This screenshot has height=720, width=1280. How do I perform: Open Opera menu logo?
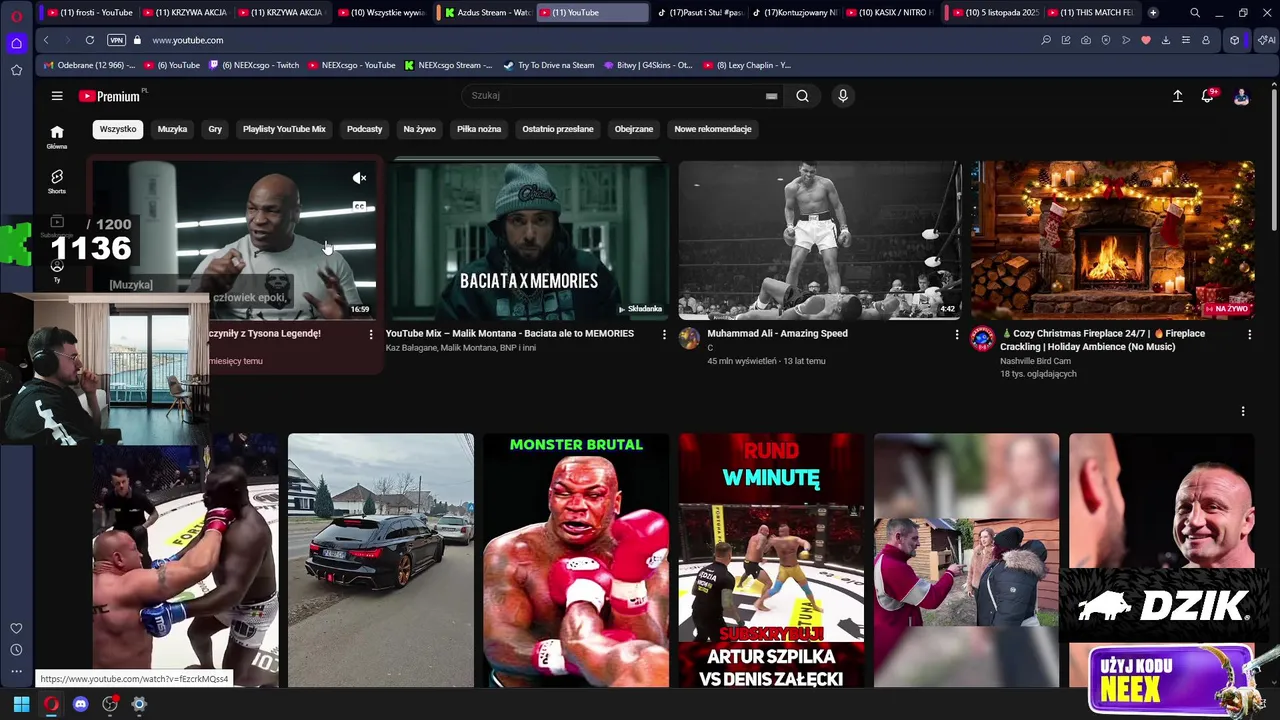16,15
